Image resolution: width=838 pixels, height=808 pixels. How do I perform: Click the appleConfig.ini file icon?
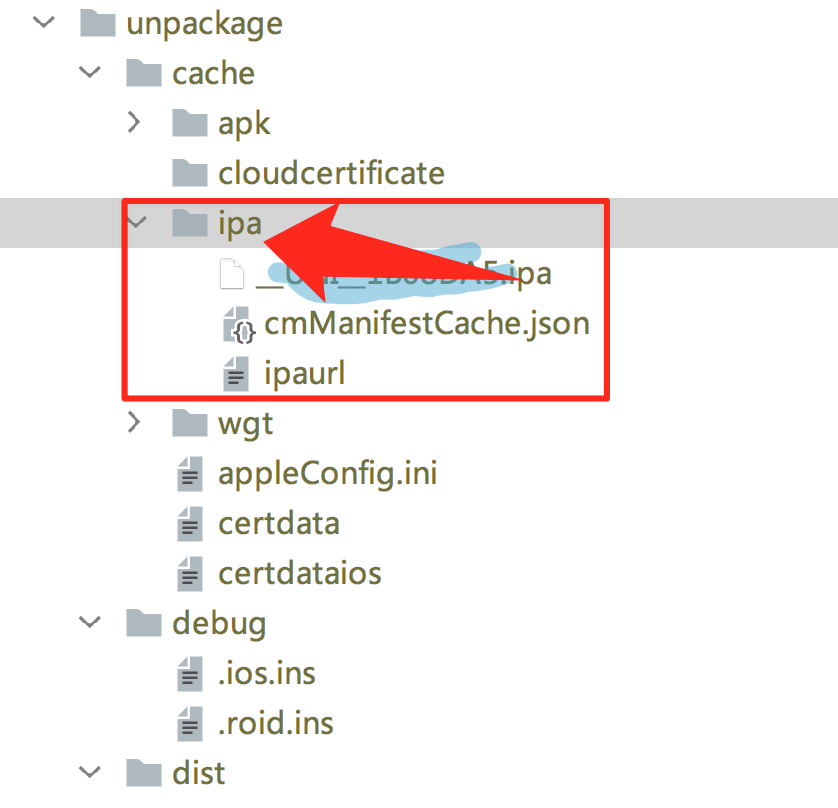[x=189, y=473]
